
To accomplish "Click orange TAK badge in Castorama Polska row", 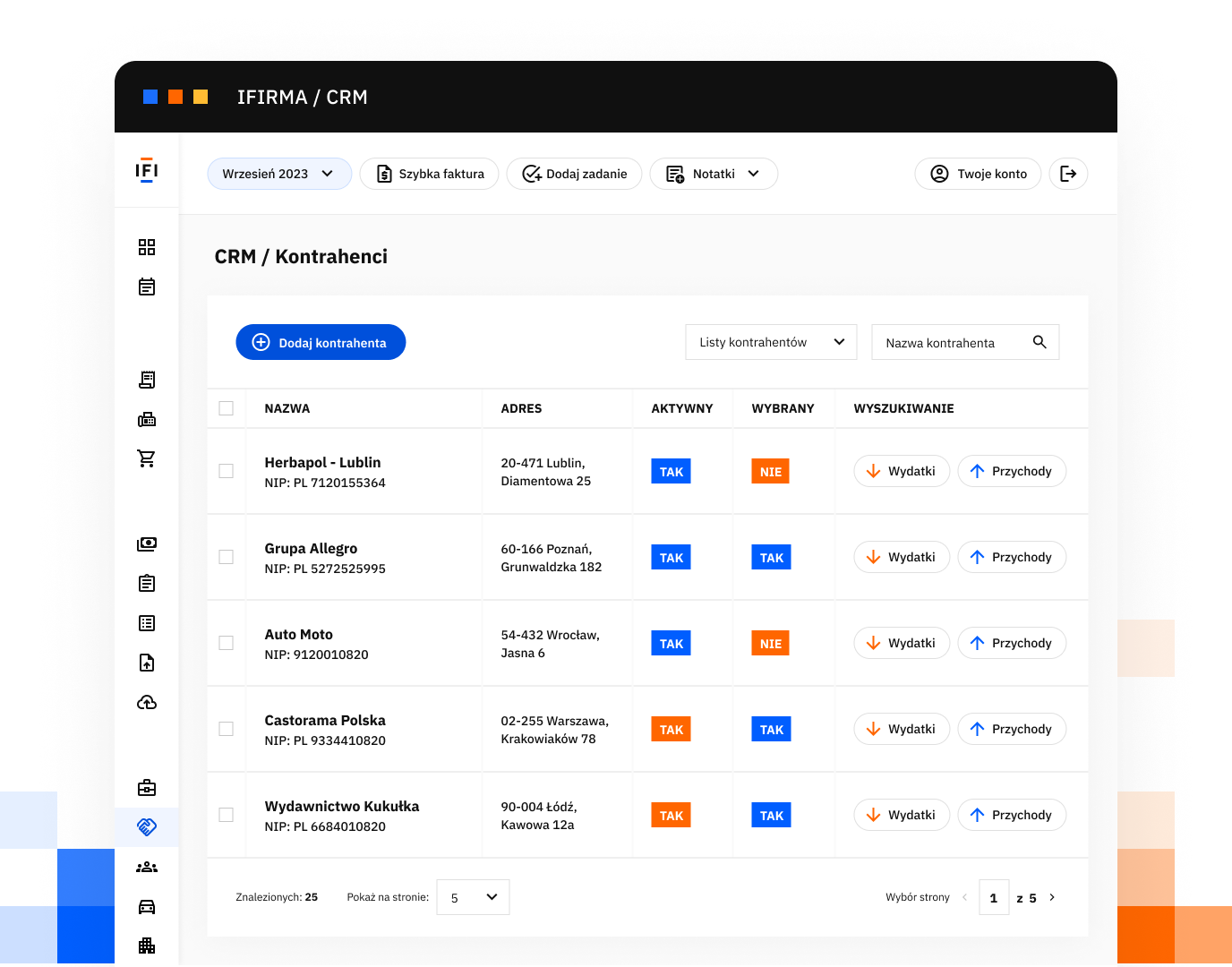I will [x=672, y=729].
